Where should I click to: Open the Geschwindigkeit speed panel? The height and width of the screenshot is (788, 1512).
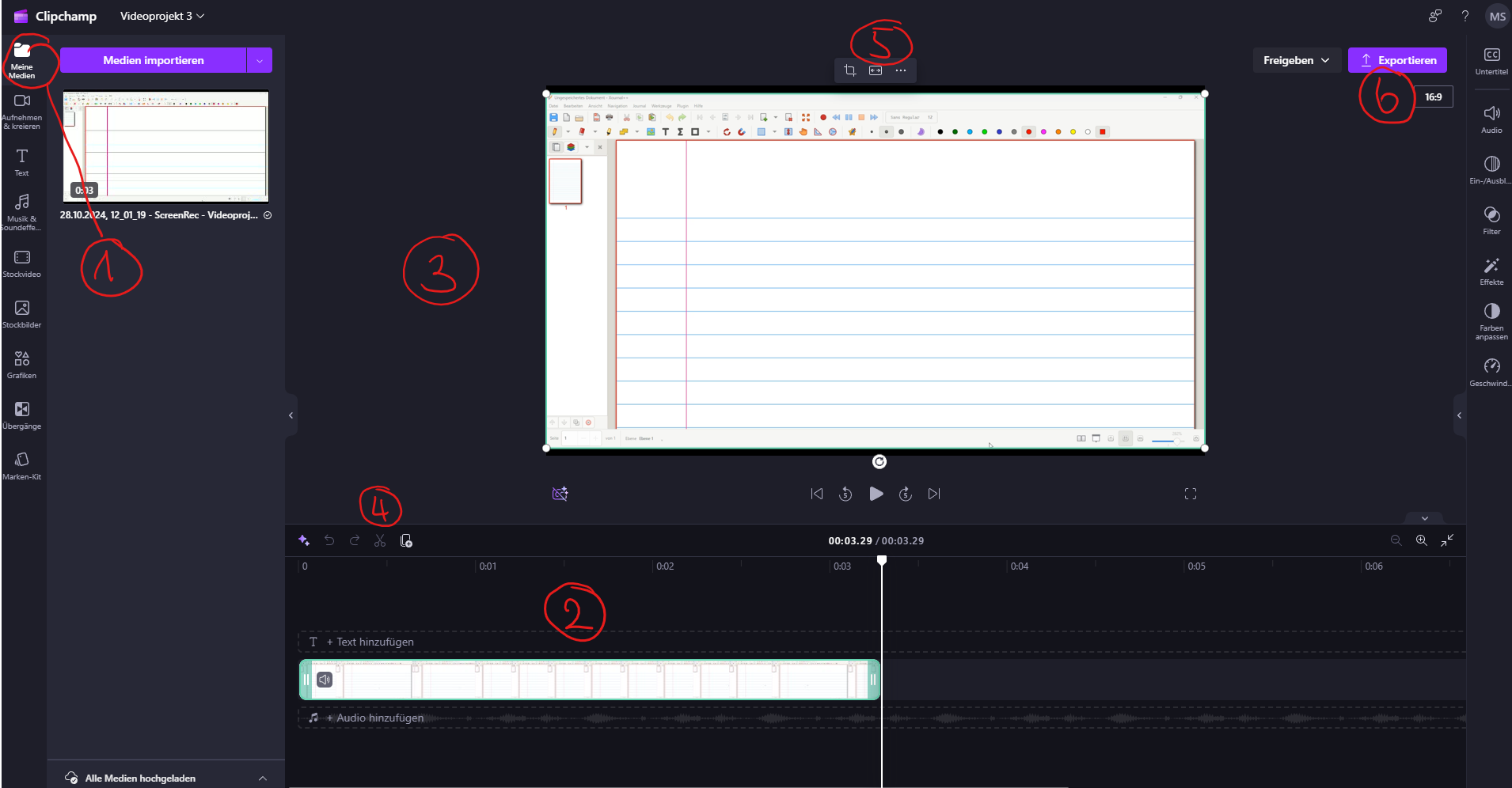point(1491,371)
